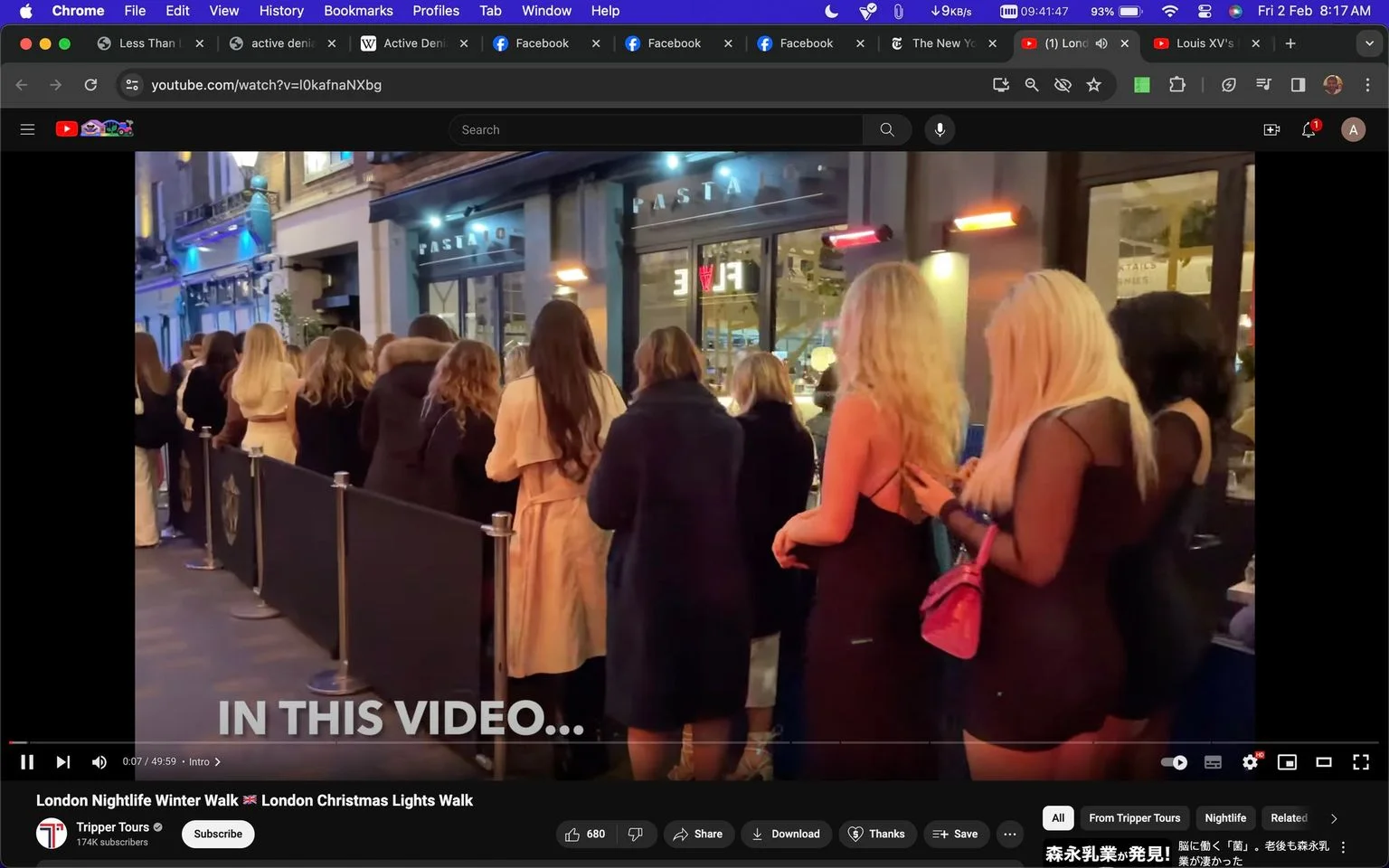The height and width of the screenshot is (868, 1389).
Task: Select the Related chip
Action: [1289, 817]
